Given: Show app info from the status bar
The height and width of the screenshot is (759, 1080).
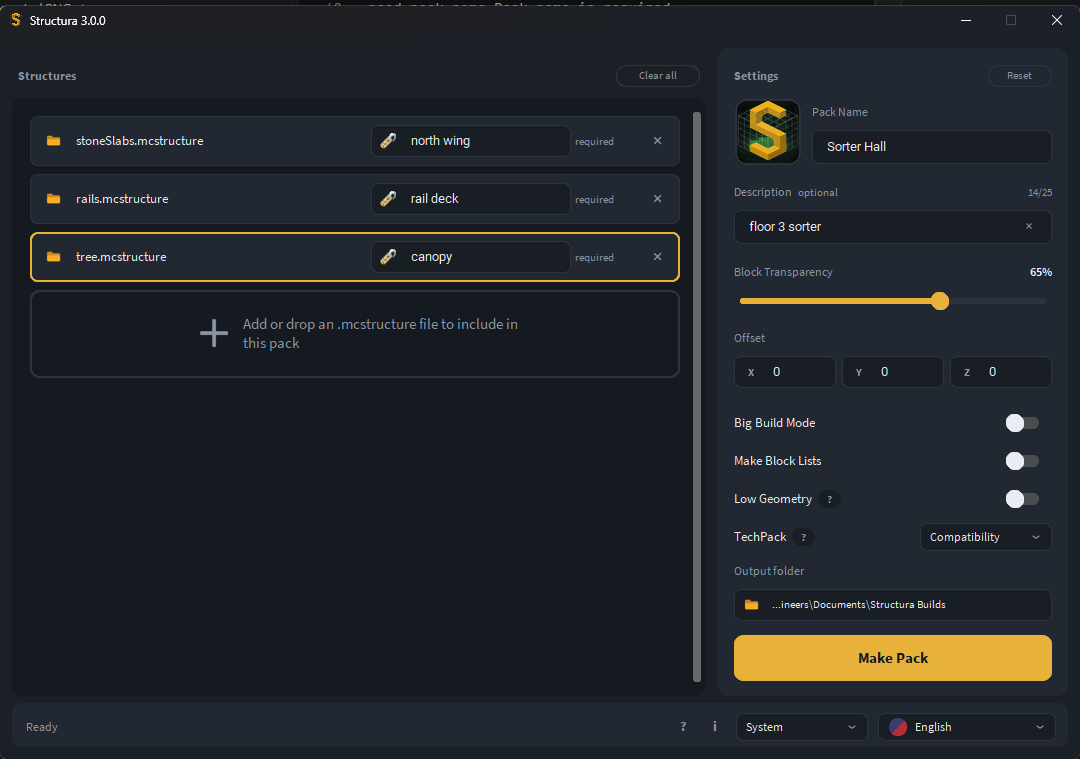Looking at the screenshot, I should [x=715, y=726].
